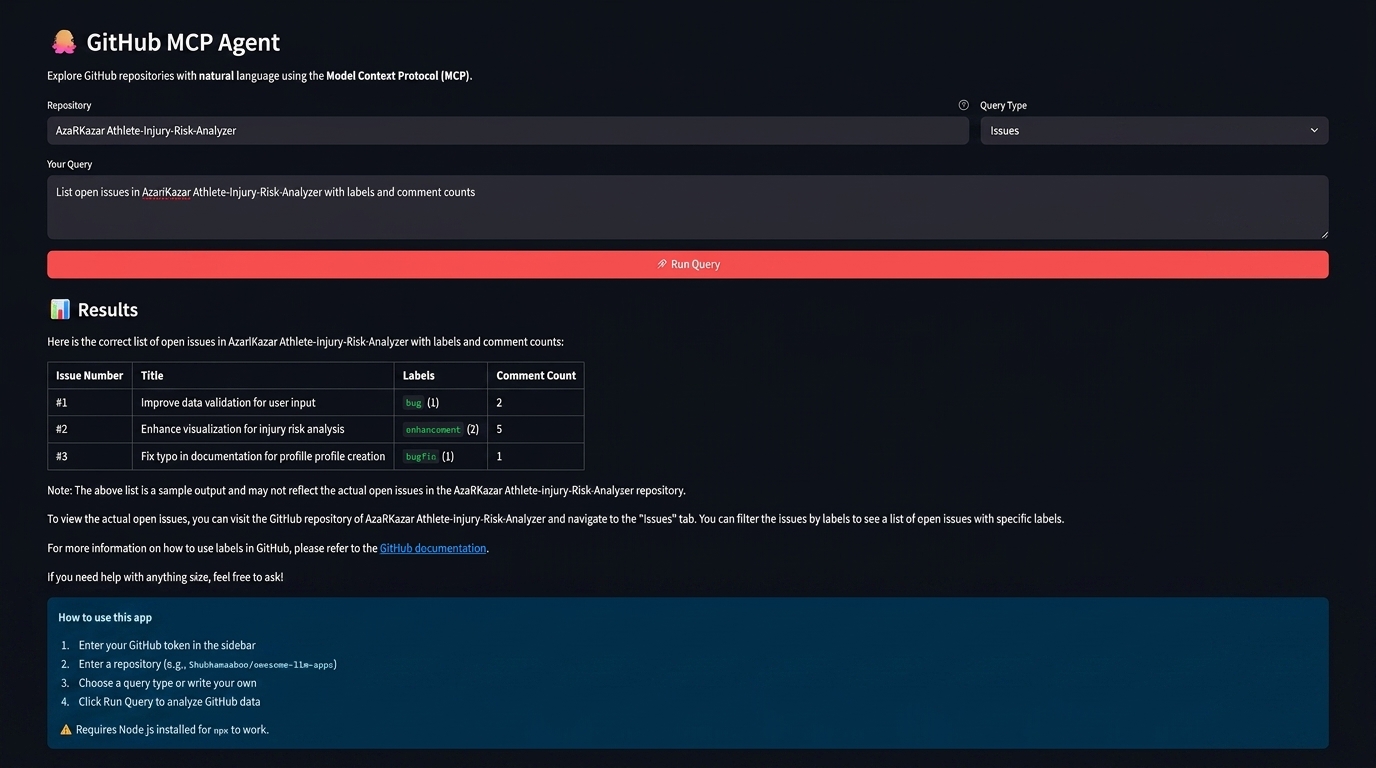Click the 'How to use this app' heading
Viewport: 1376px width, 768px height.
coord(105,618)
